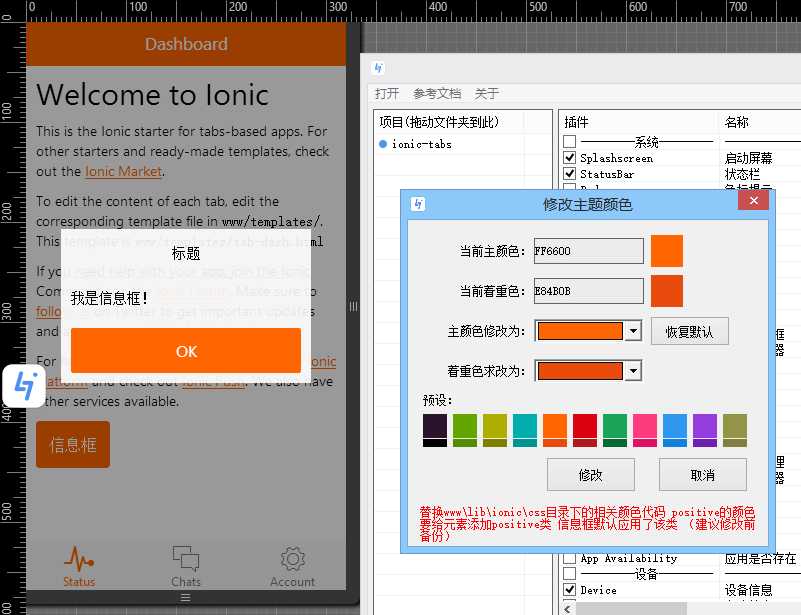This screenshot has height=615, width=801.
Task: Select the dark purple preset color
Action: coord(435,430)
